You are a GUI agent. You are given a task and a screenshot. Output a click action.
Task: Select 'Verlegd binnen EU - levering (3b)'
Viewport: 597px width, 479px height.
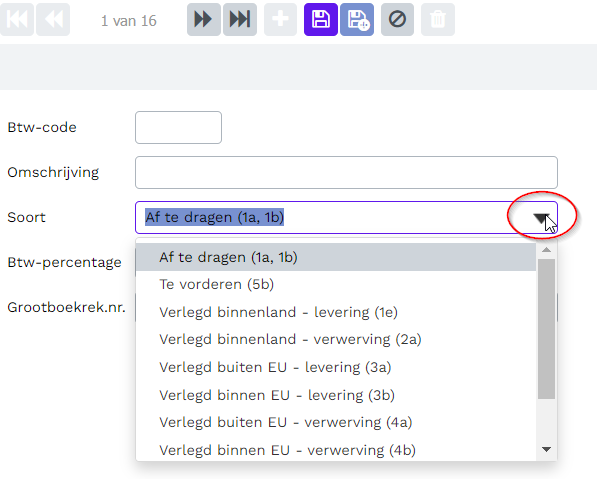coord(336,395)
